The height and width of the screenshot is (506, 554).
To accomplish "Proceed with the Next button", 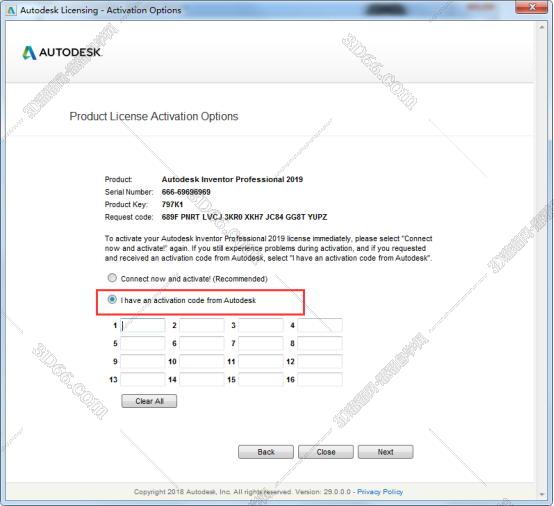I will 385,452.
